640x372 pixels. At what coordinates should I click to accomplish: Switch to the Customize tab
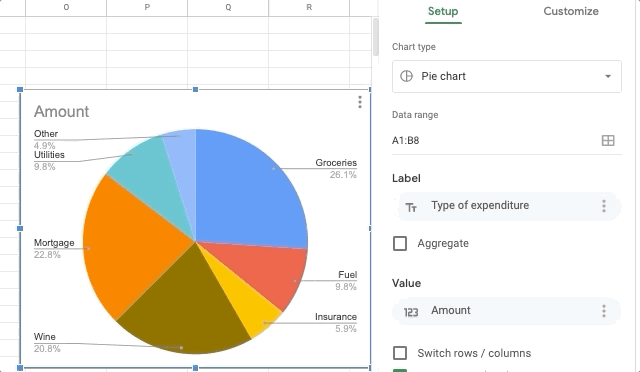[x=571, y=11]
